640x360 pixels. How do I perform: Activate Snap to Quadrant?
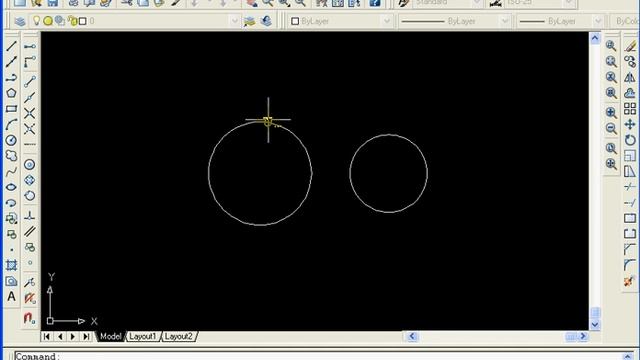click(29, 180)
